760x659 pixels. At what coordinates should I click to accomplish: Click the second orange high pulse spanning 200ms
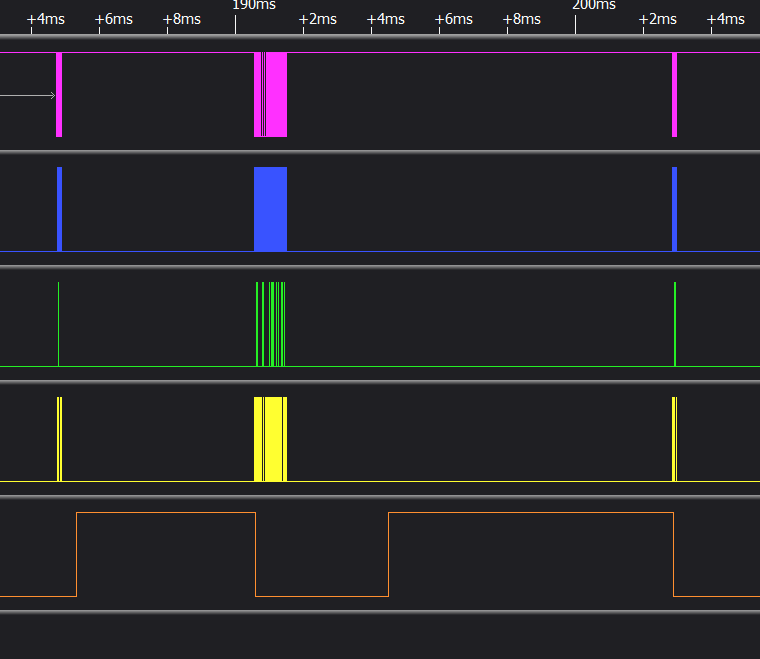tap(531, 554)
